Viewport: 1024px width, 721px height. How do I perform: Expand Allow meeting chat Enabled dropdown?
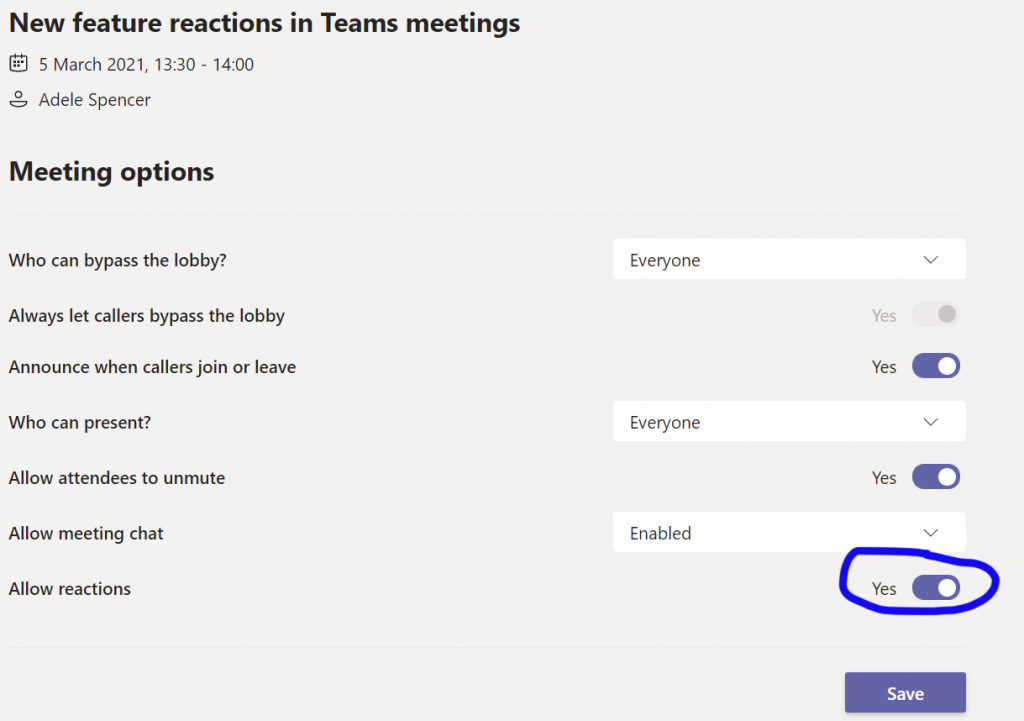789,532
